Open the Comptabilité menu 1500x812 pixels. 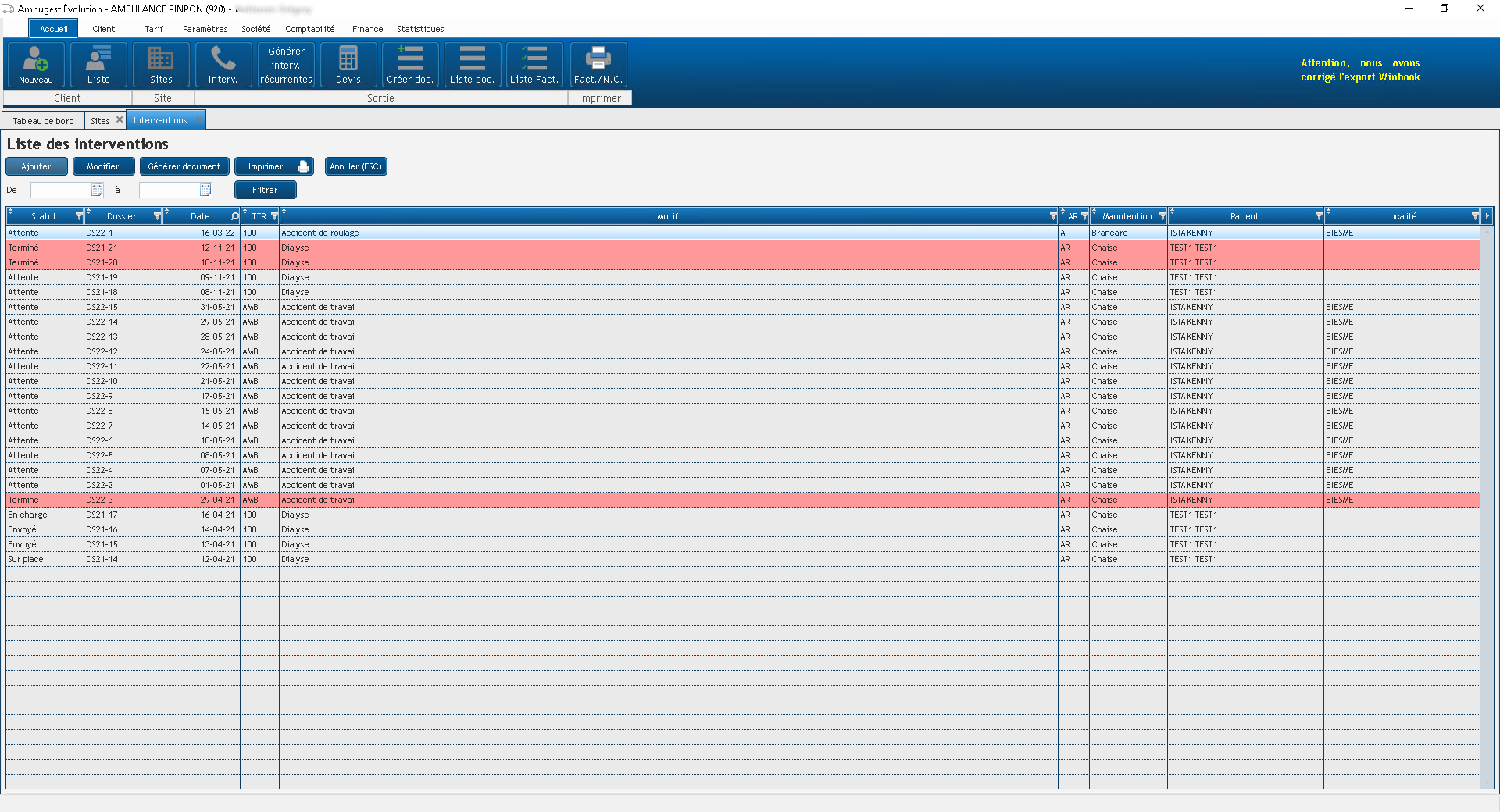[309, 29]
